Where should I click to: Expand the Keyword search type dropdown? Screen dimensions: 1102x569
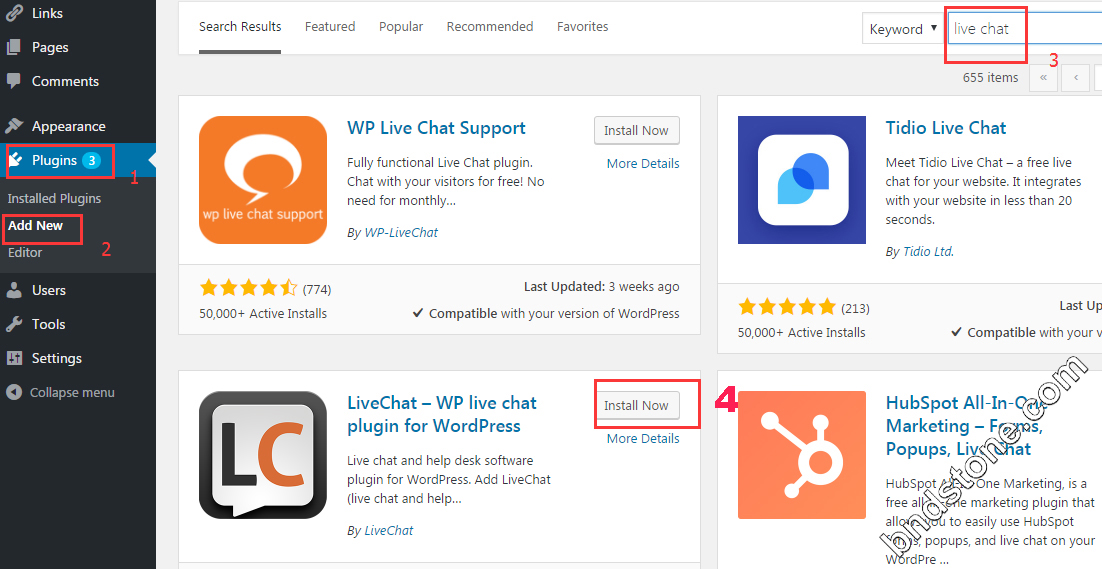point(903,29)
